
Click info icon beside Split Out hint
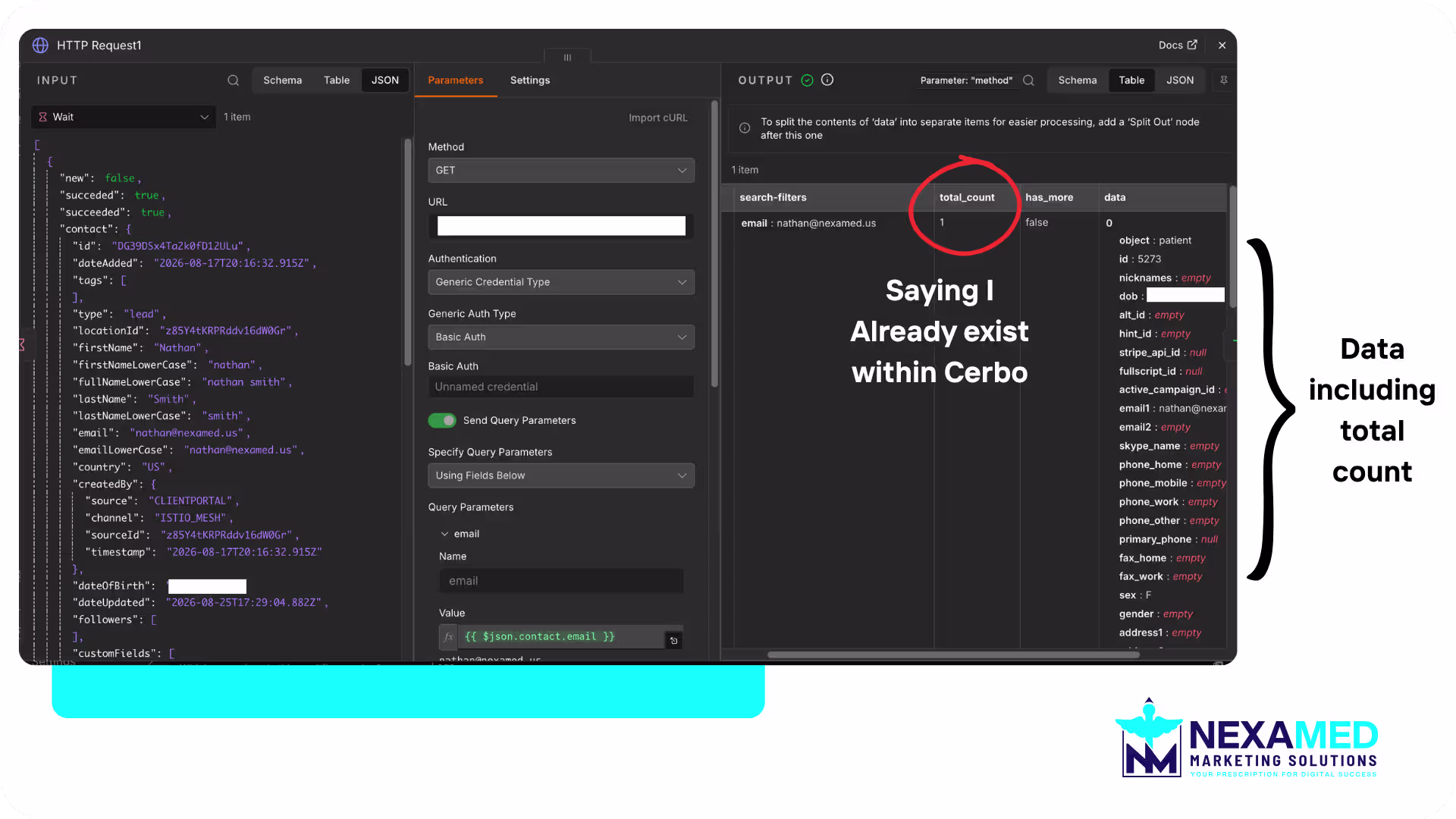click(x=745, y=128)
